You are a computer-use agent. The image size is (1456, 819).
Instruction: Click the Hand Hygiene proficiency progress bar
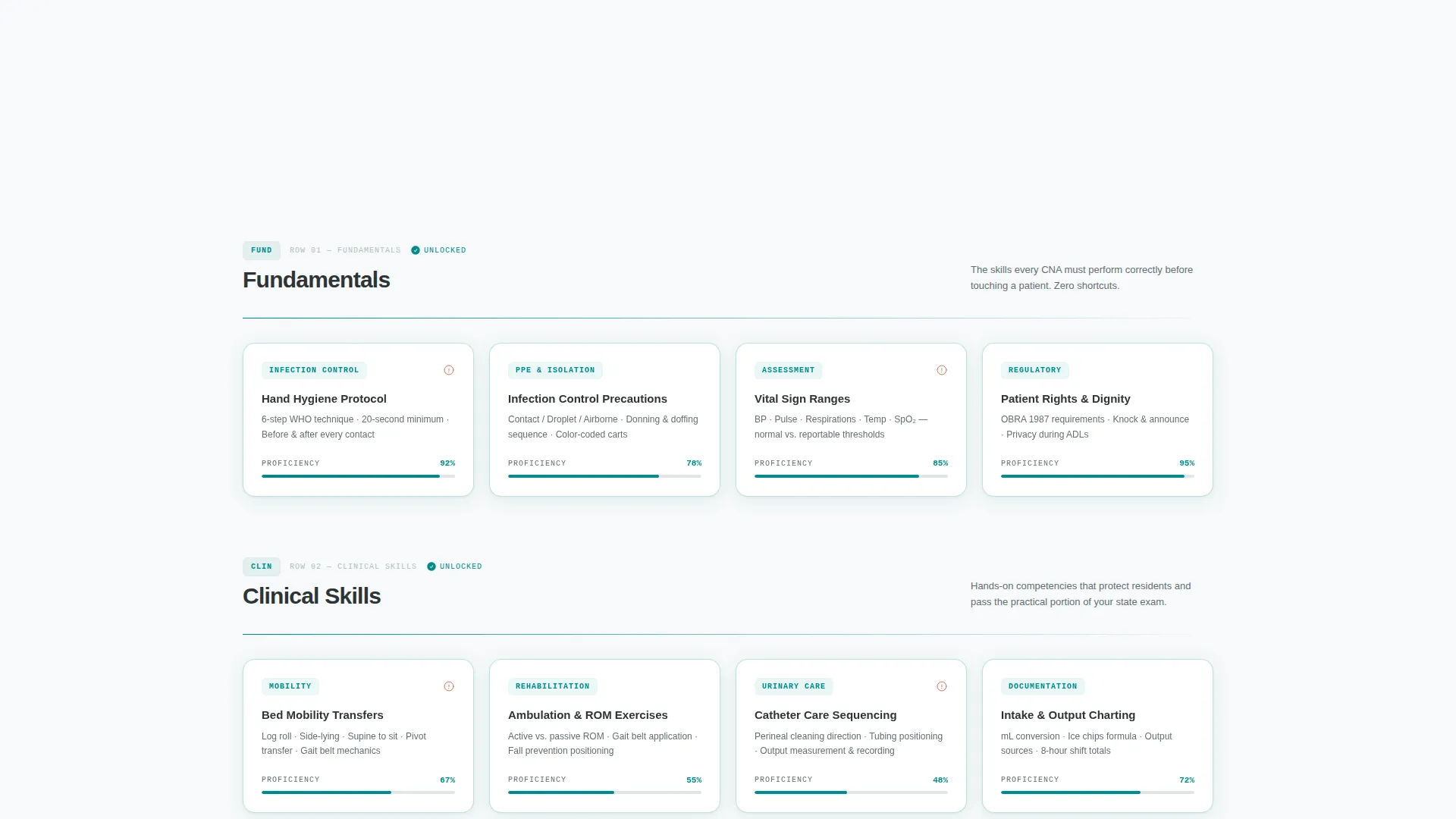point(358,476)
